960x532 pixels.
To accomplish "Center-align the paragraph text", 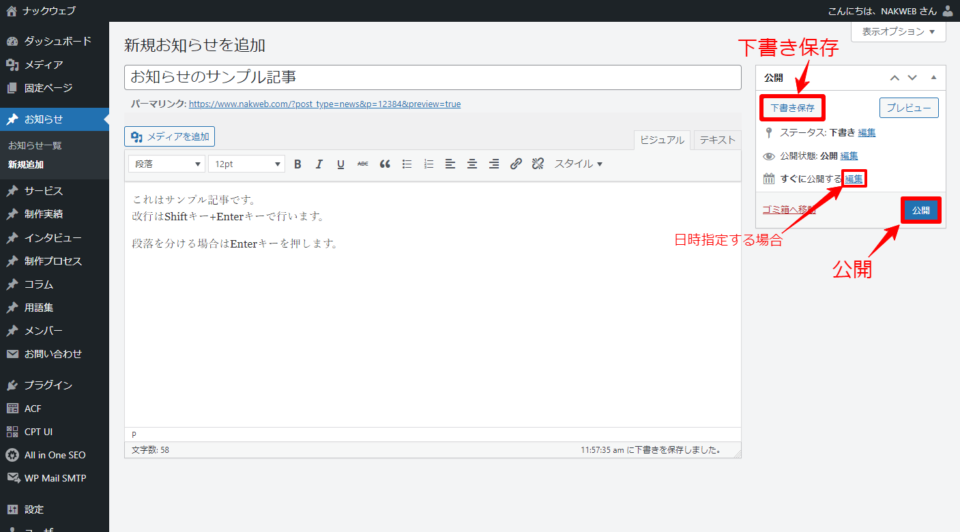I will 472,164.
